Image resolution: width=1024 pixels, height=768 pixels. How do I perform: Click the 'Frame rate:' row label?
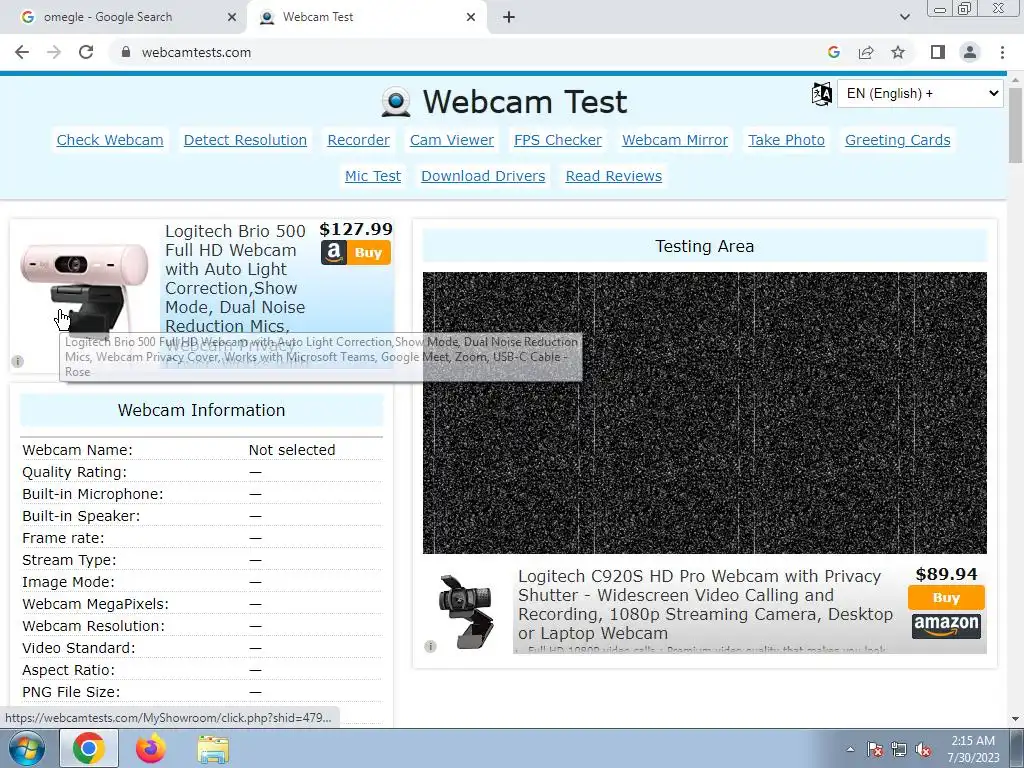[x=63, y=538]
